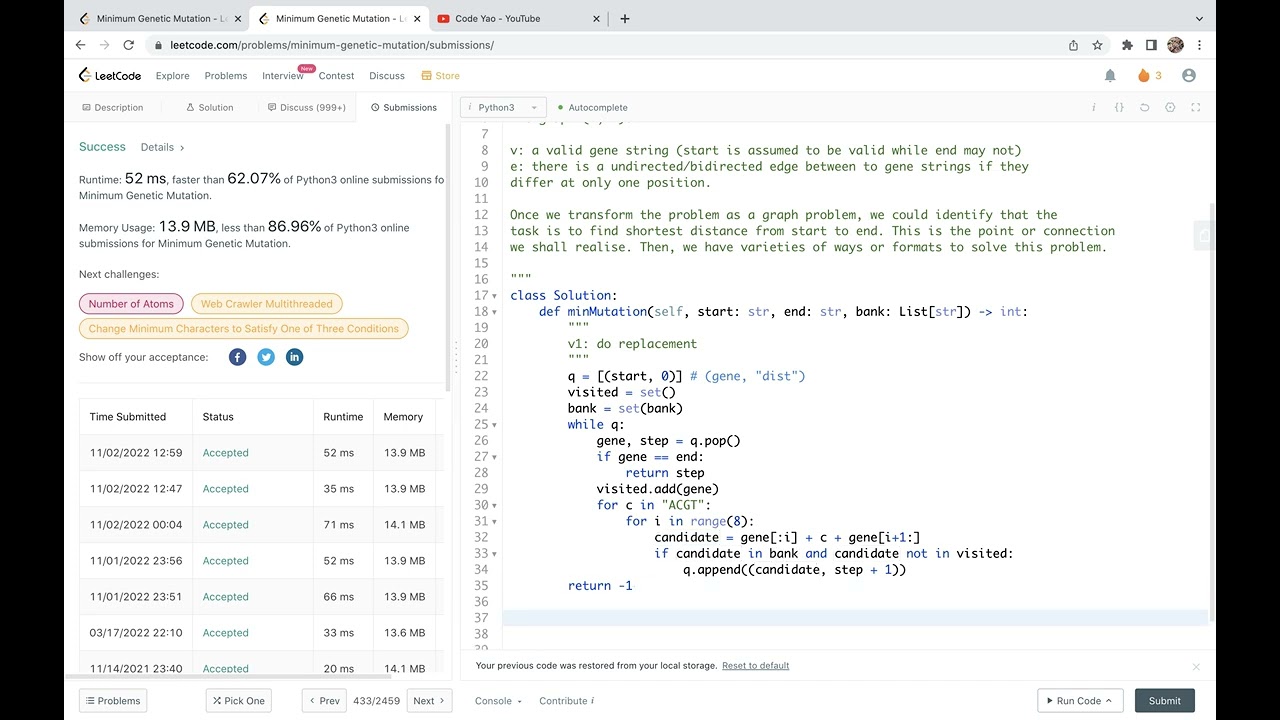
Task: View streak flame icon counter
Action: (x=1149, y=75)
